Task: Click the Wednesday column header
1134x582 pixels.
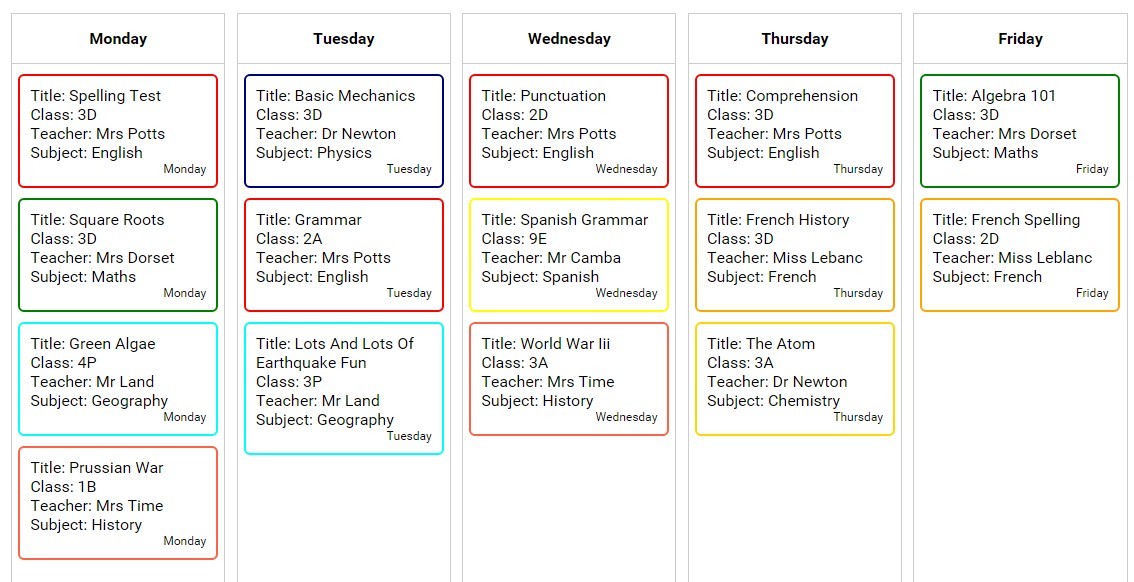Action: point(569,39)
